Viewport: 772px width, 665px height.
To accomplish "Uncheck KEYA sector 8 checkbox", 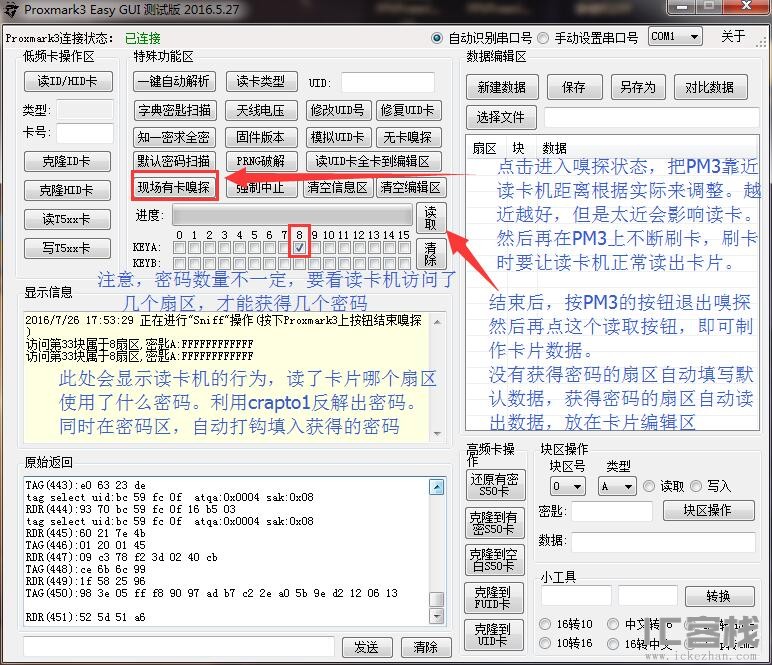I will coord(299,248).
